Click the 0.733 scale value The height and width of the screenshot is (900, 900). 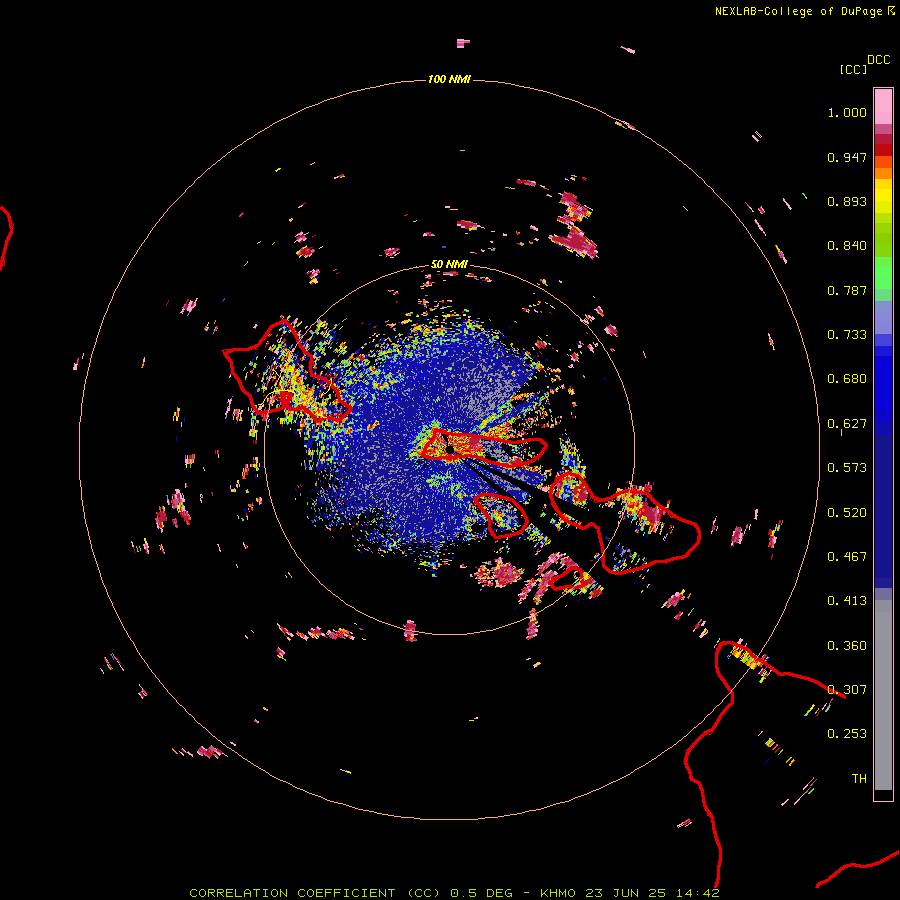[847, 335]
